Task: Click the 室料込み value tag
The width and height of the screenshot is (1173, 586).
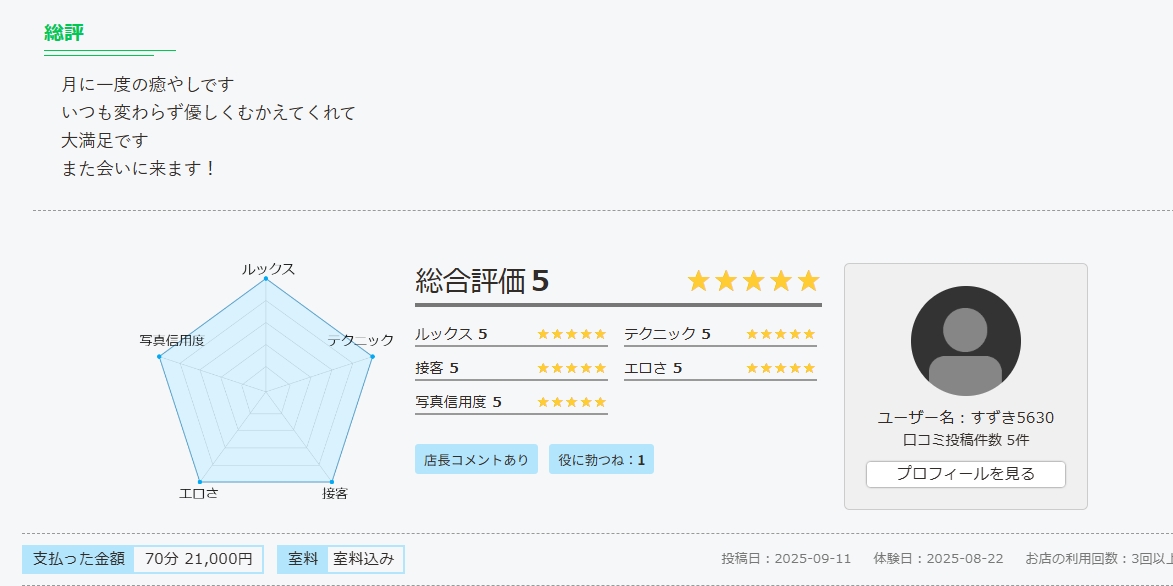Action: 364,559
